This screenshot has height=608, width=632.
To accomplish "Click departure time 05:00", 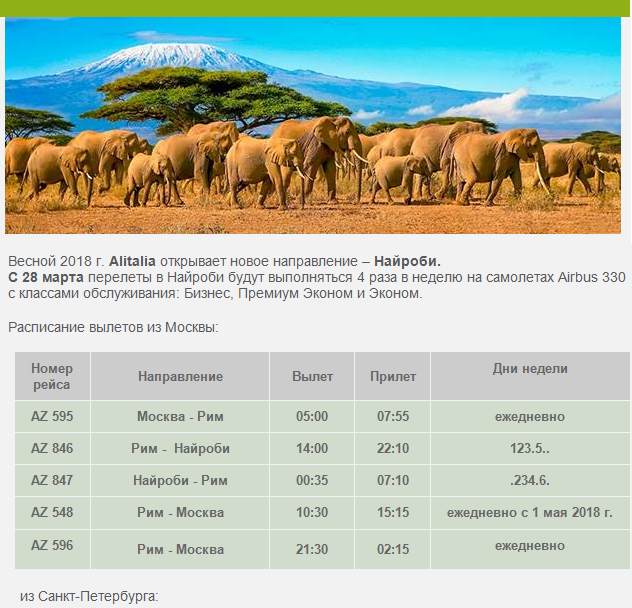I will [x=312, y=416].
